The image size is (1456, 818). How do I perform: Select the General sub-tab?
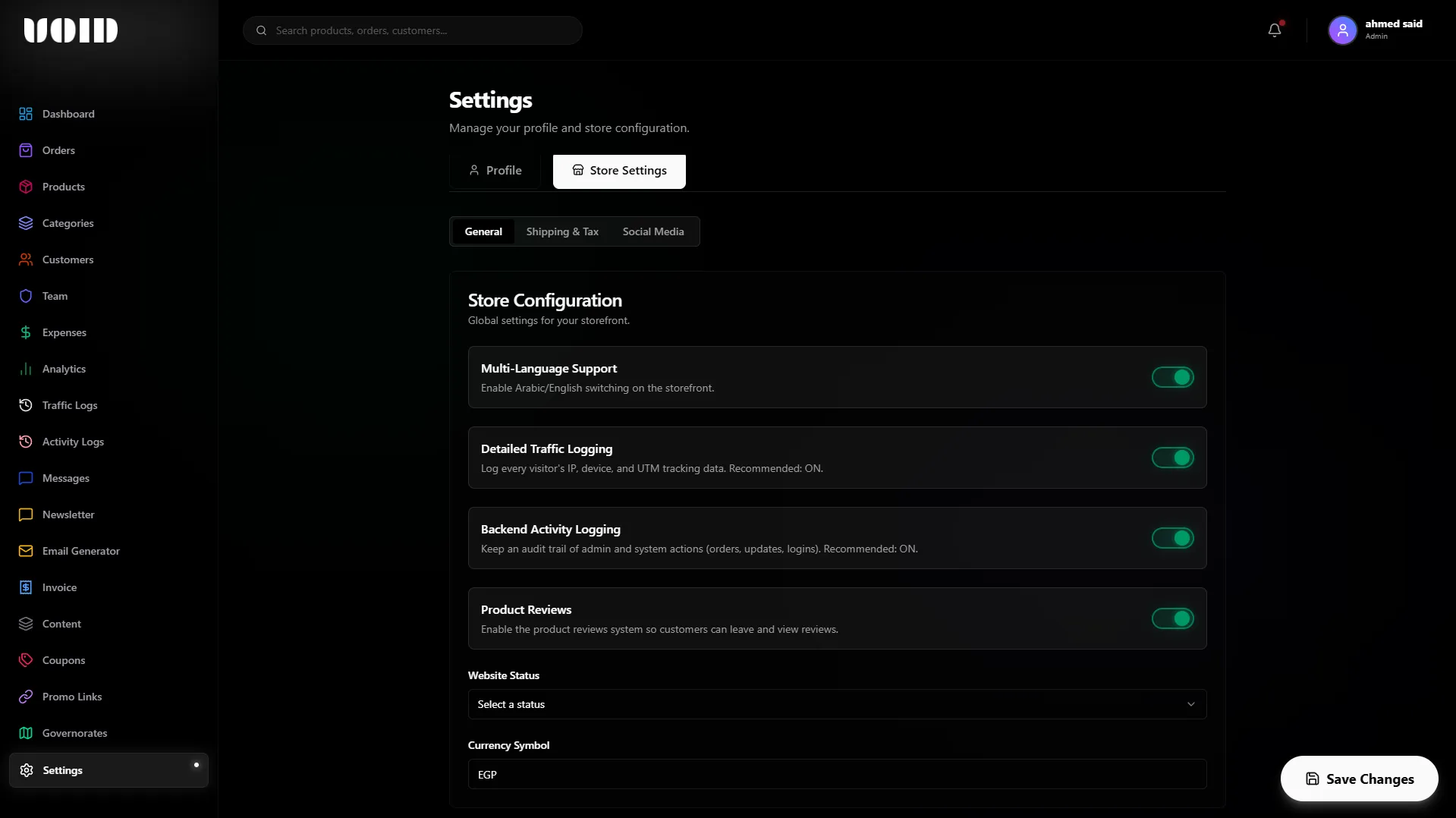(x=483, y=231)
